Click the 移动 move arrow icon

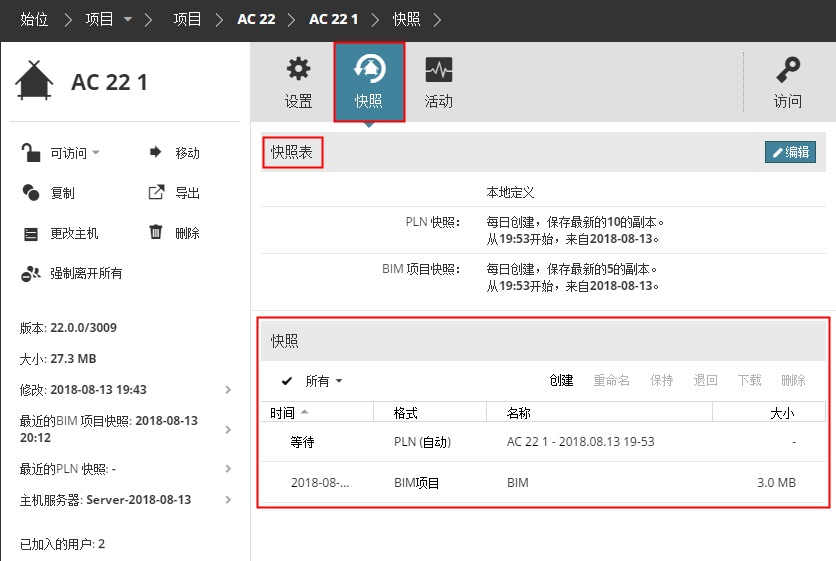click(155, 152)
